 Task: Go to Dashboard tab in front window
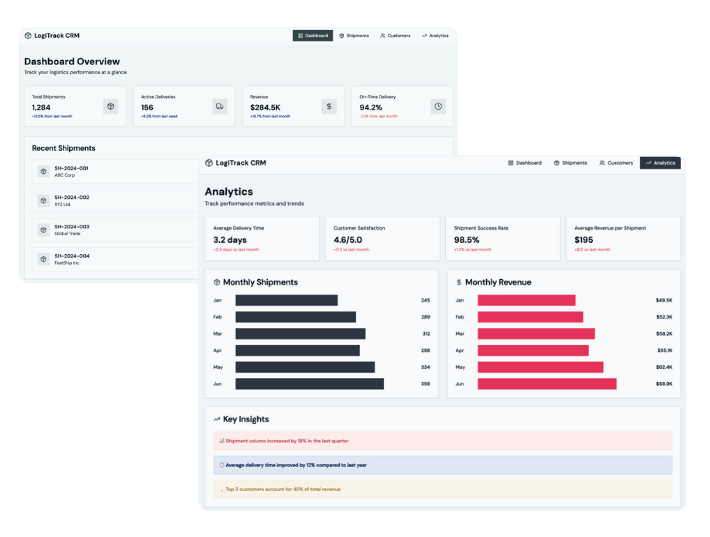525,162
